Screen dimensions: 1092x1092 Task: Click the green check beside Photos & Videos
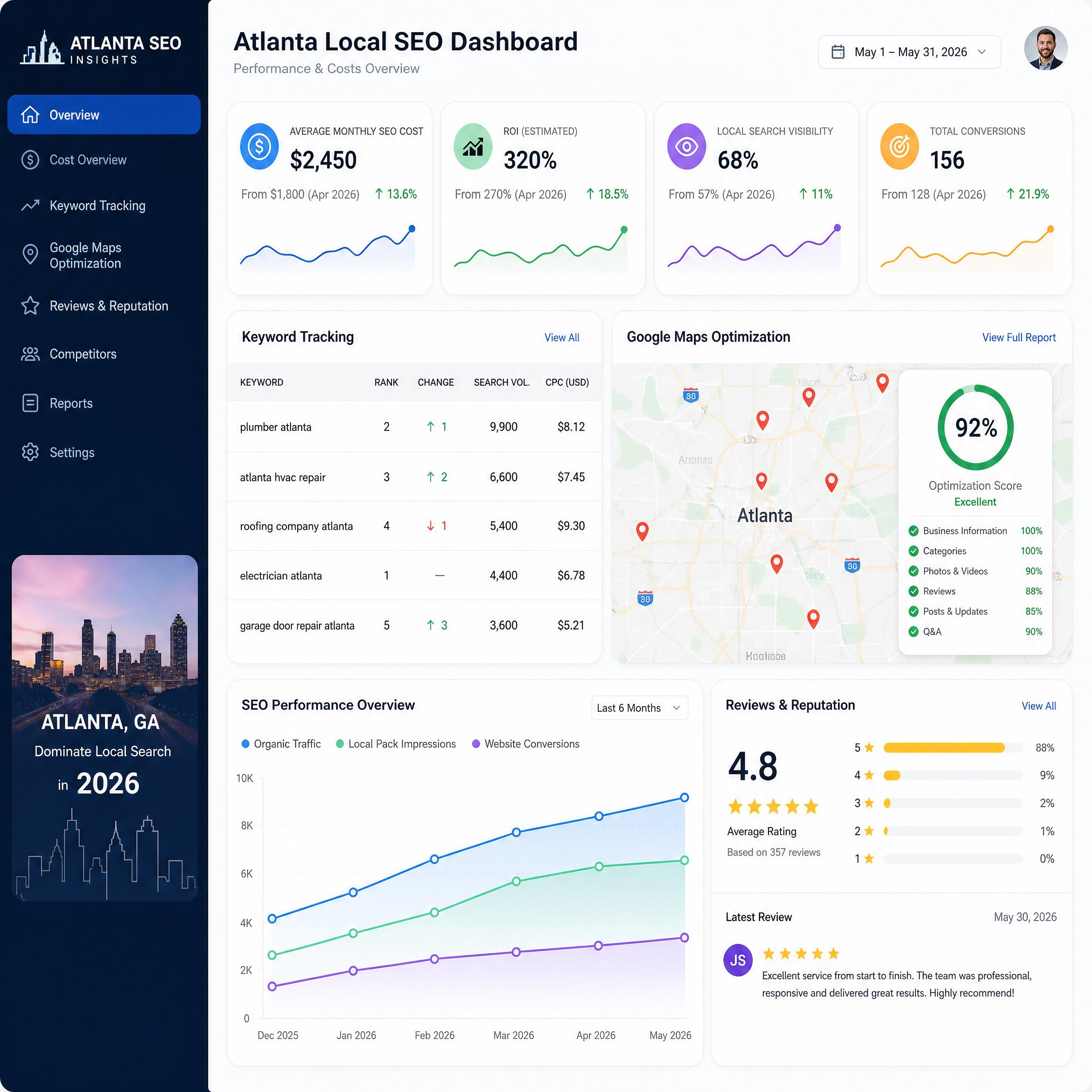(913, 571)
